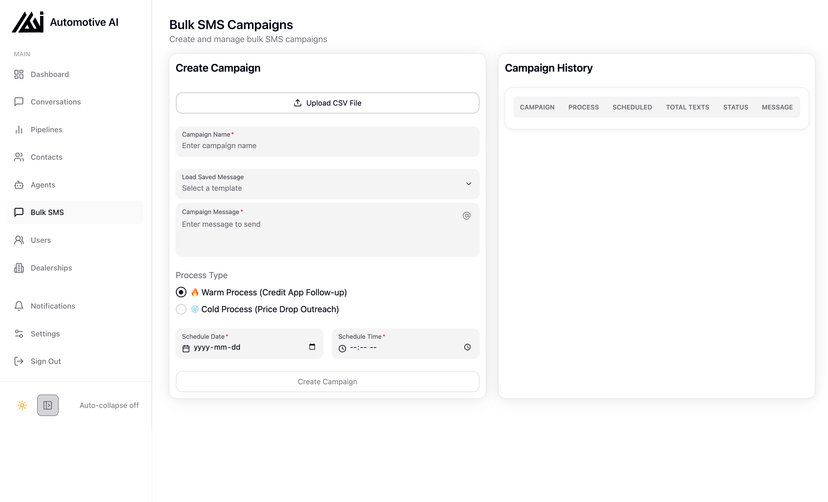Open the Select a template dropdown

(327, 184)
